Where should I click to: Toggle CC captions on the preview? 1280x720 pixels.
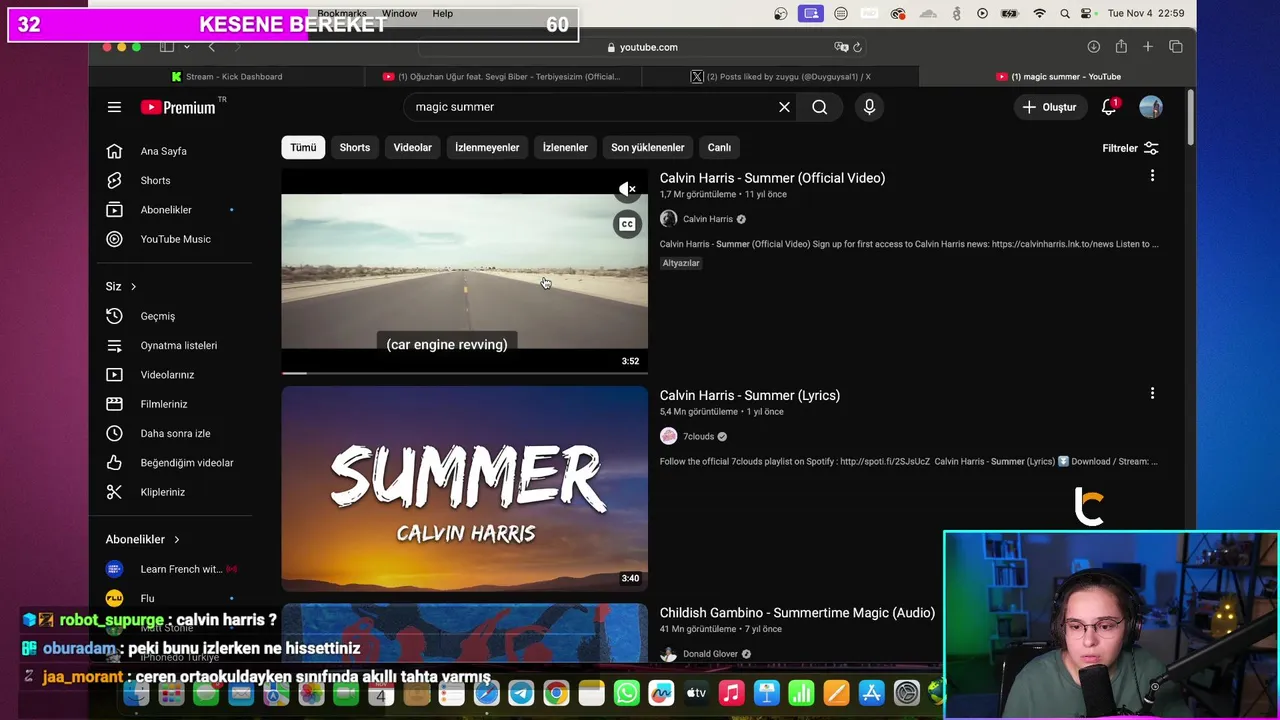[627, 224]
